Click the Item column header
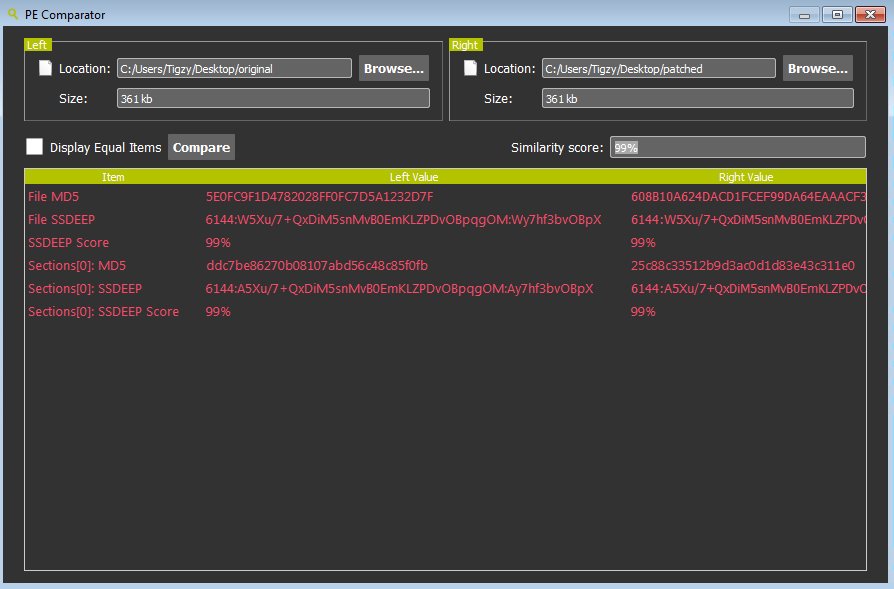This screenshot has height=589, width=894. click(x=113, y=177)
